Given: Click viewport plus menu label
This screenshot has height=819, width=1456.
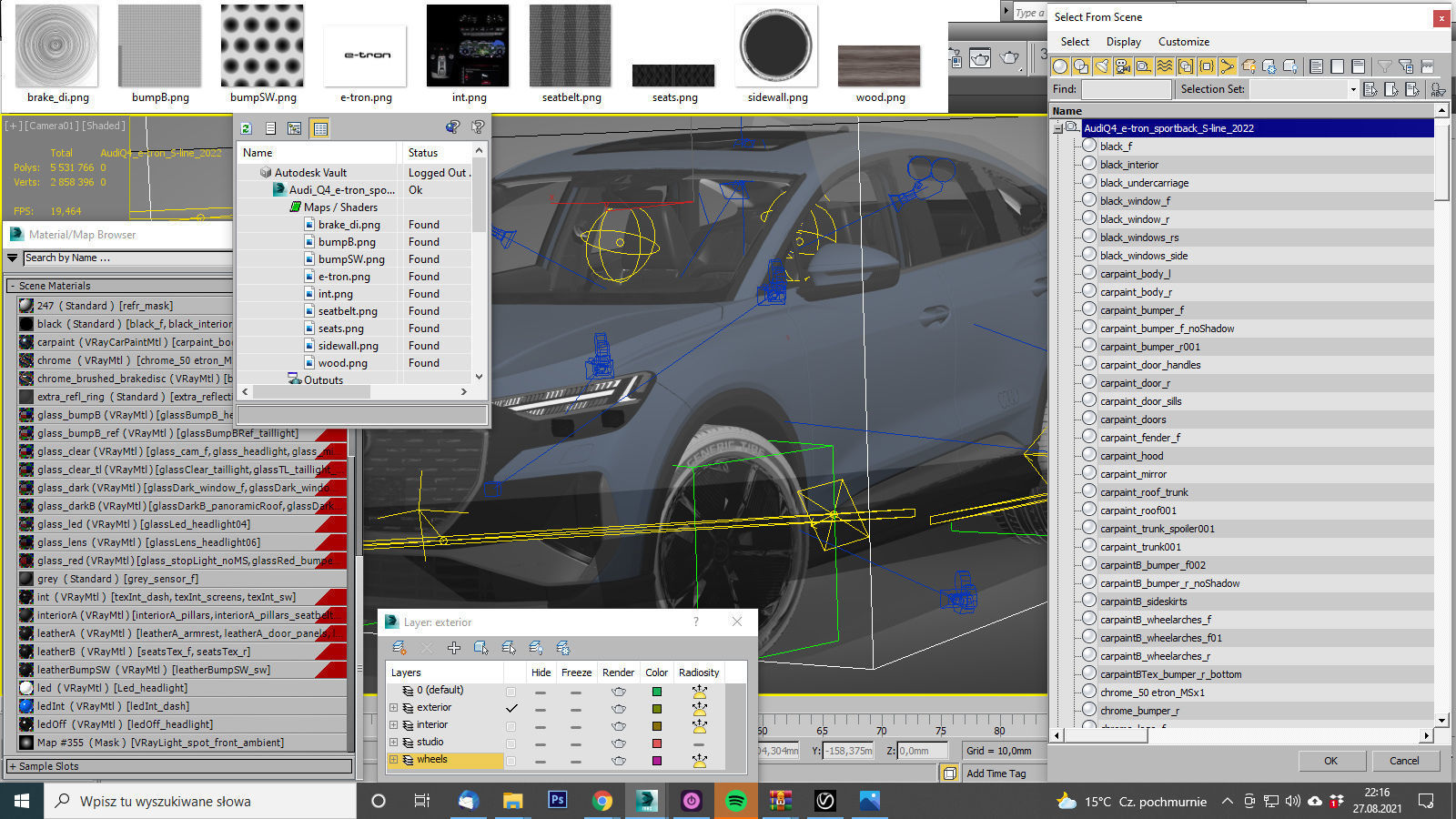Looking at the screenshot, I should coord(14,126).
